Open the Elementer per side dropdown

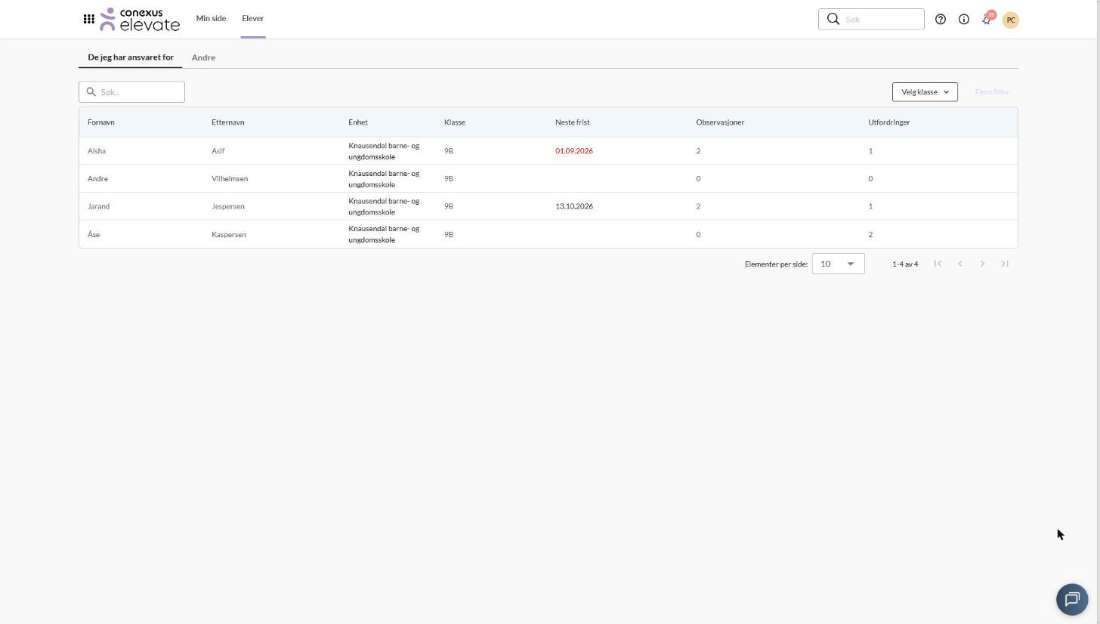838,264
